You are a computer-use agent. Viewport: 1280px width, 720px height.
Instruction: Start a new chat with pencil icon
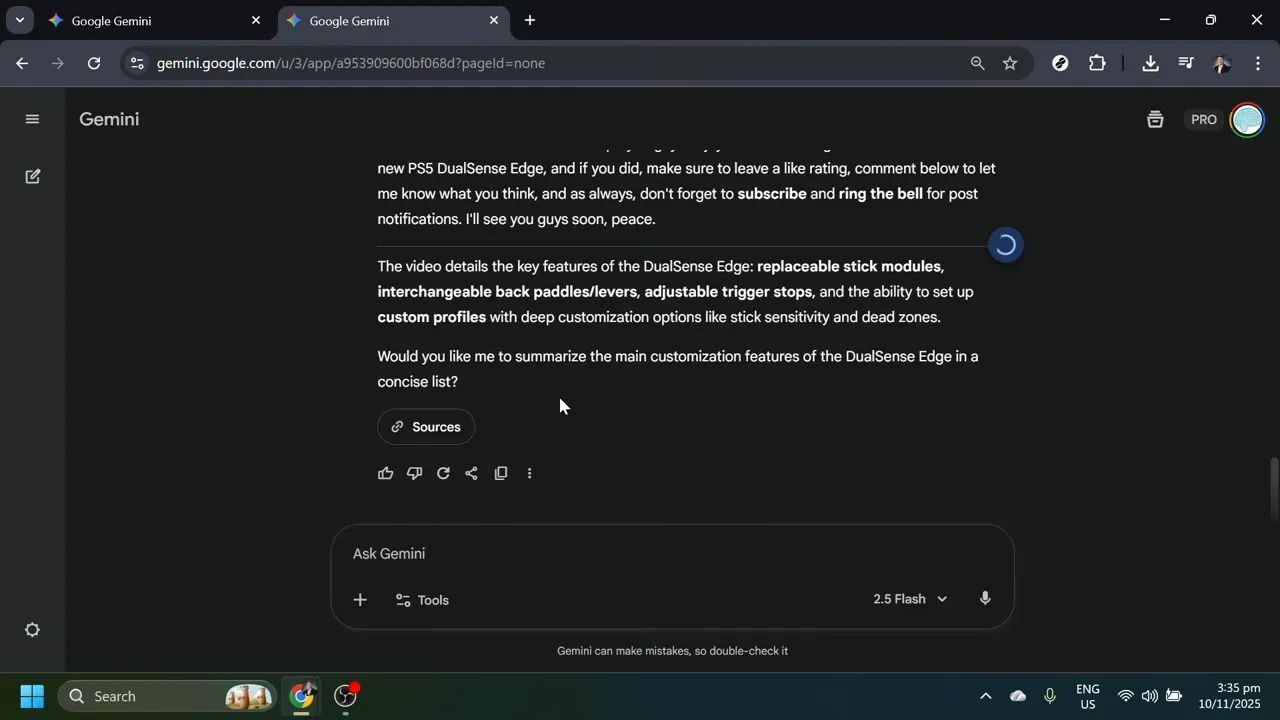click(x=32, y=176)
